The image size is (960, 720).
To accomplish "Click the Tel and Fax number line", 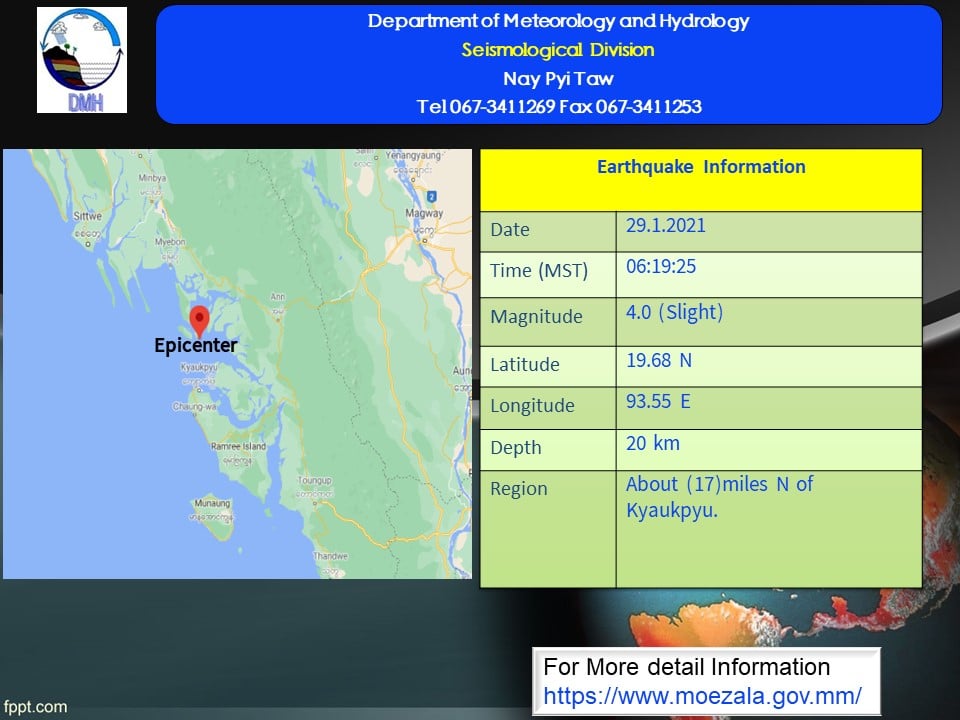I will click(x=559, y=107).
